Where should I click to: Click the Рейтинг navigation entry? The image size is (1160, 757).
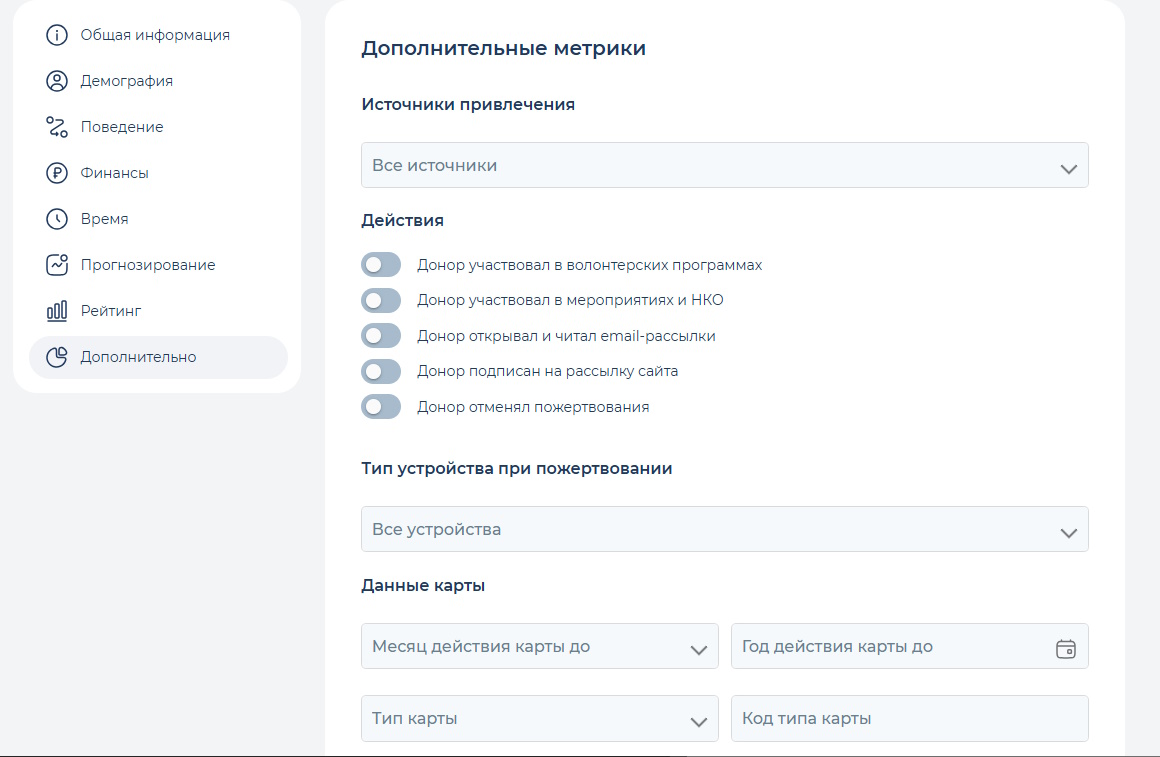(x=110, y=310)
